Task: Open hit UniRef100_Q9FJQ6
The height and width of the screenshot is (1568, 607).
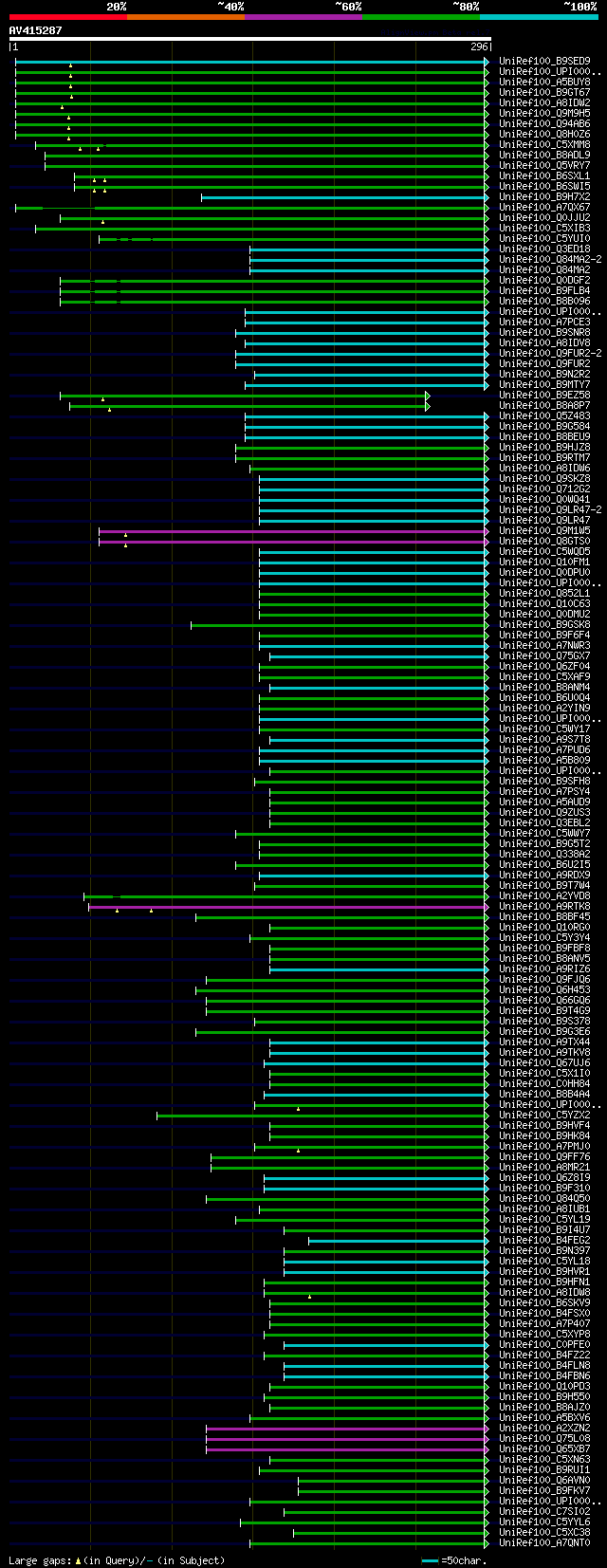Action: point(544,980)
